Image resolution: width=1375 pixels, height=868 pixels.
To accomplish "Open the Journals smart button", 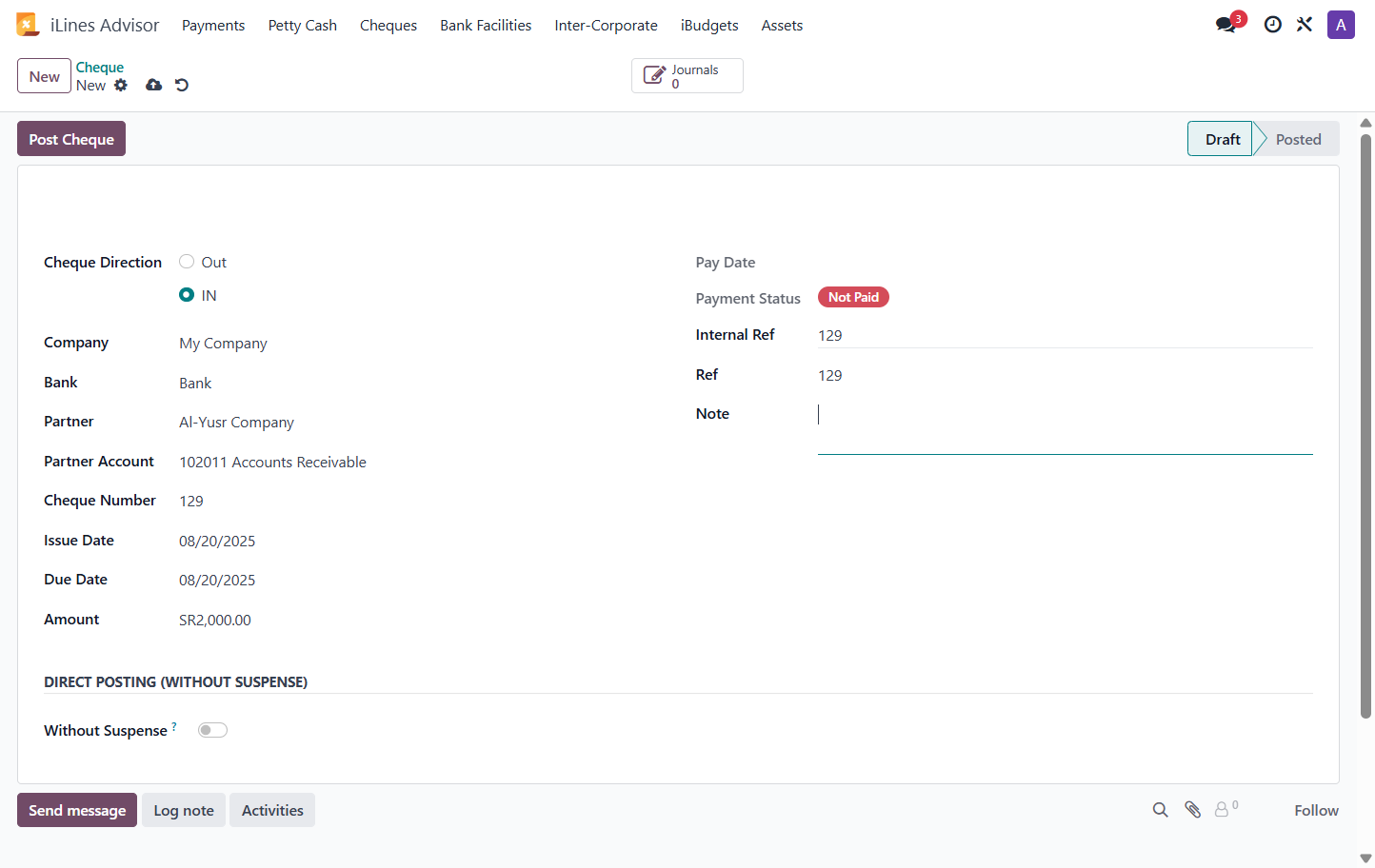I will pos(687,76).
